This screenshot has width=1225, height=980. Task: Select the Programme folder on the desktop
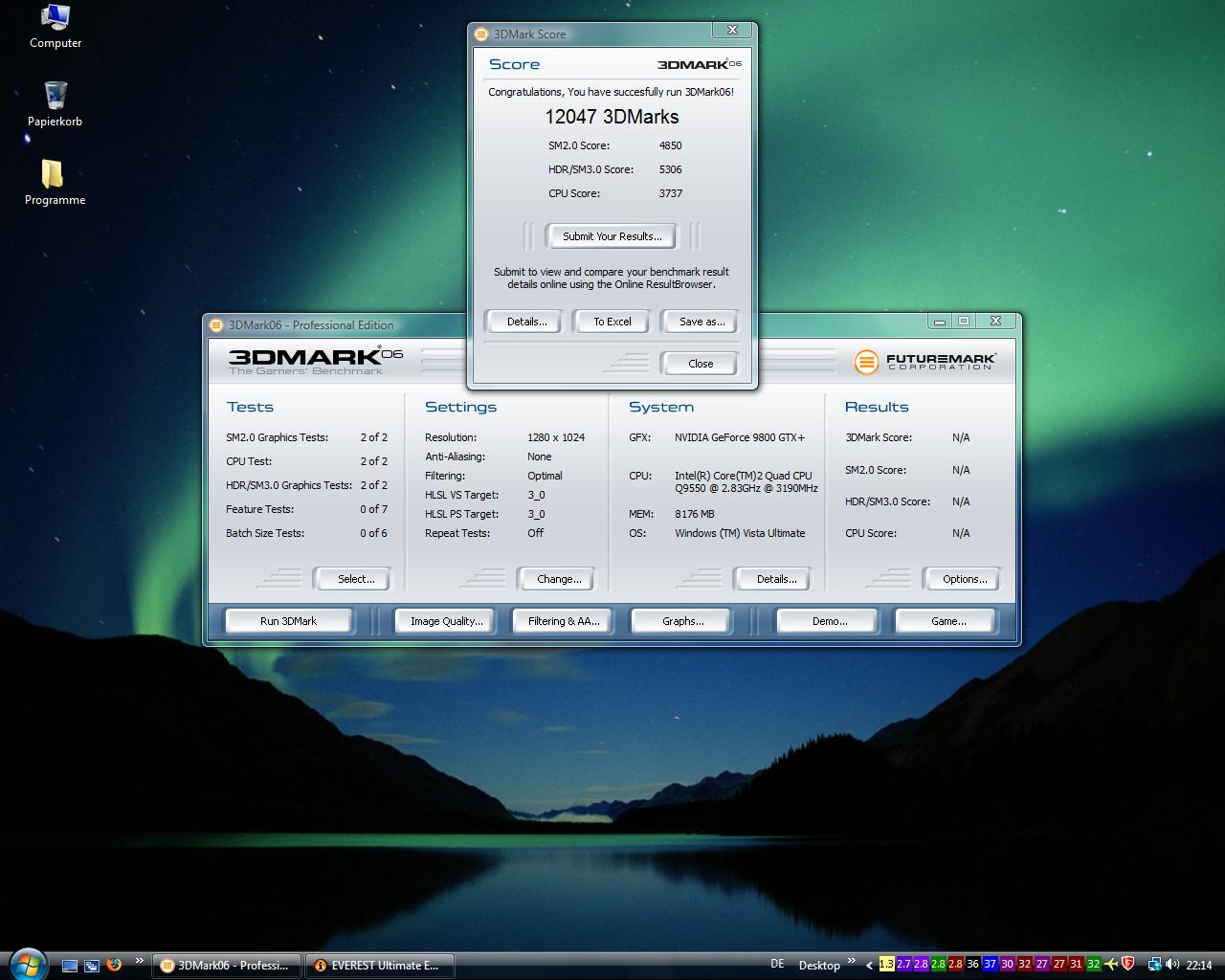[55, 183]
